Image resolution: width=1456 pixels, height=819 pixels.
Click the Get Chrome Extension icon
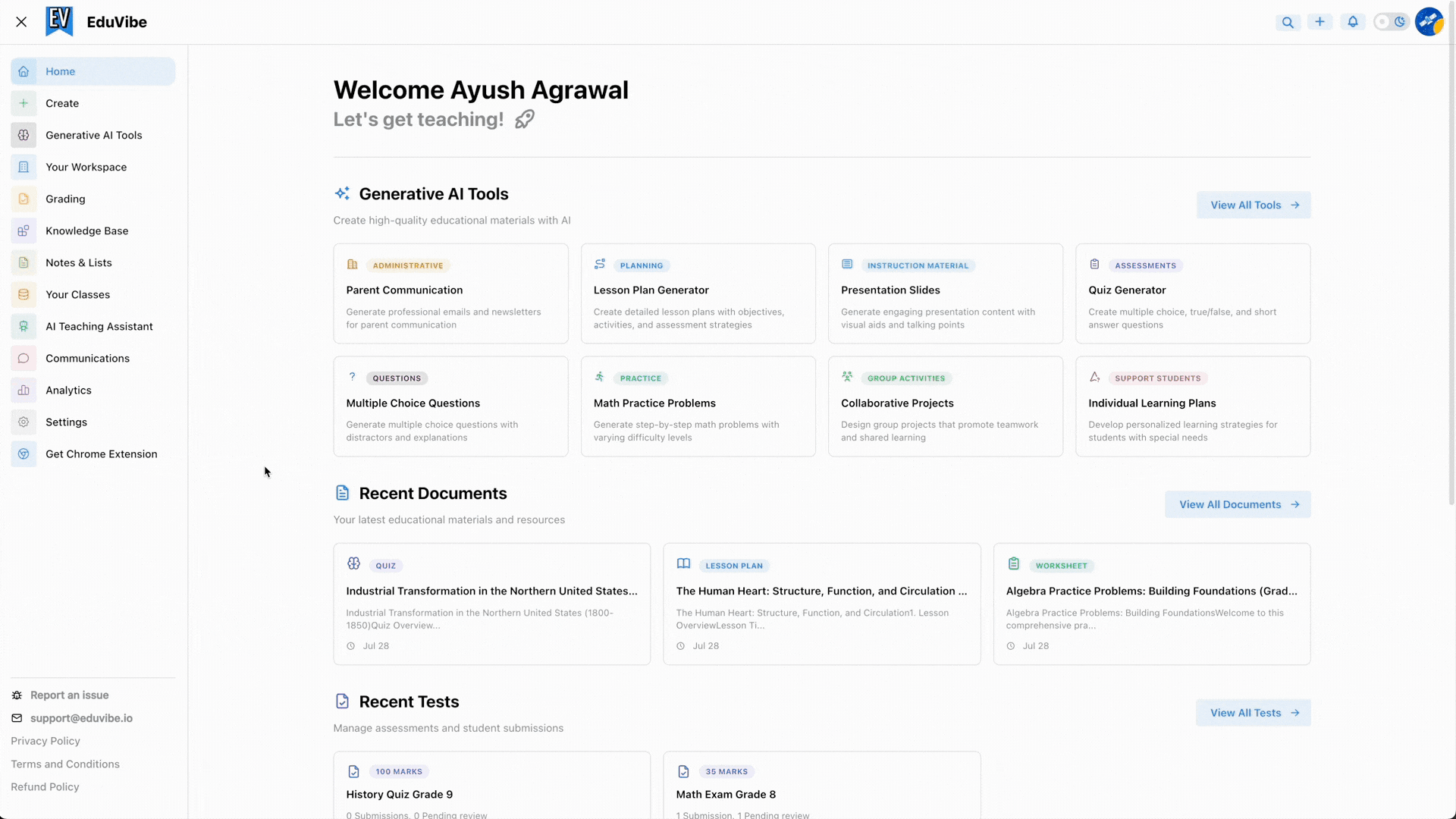[24, 453]
